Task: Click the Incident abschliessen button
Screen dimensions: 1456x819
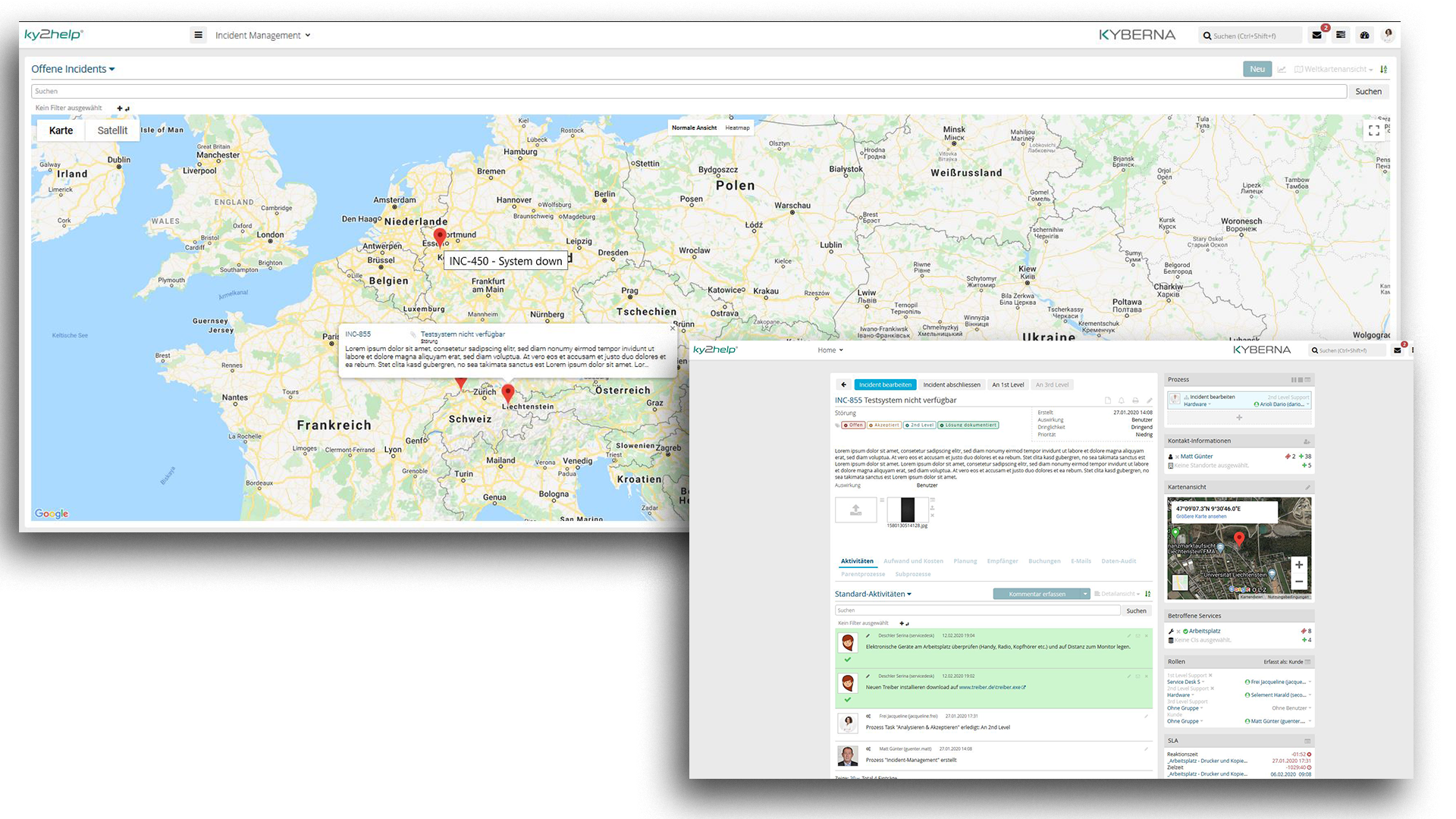Action: (x=952, y=384)
